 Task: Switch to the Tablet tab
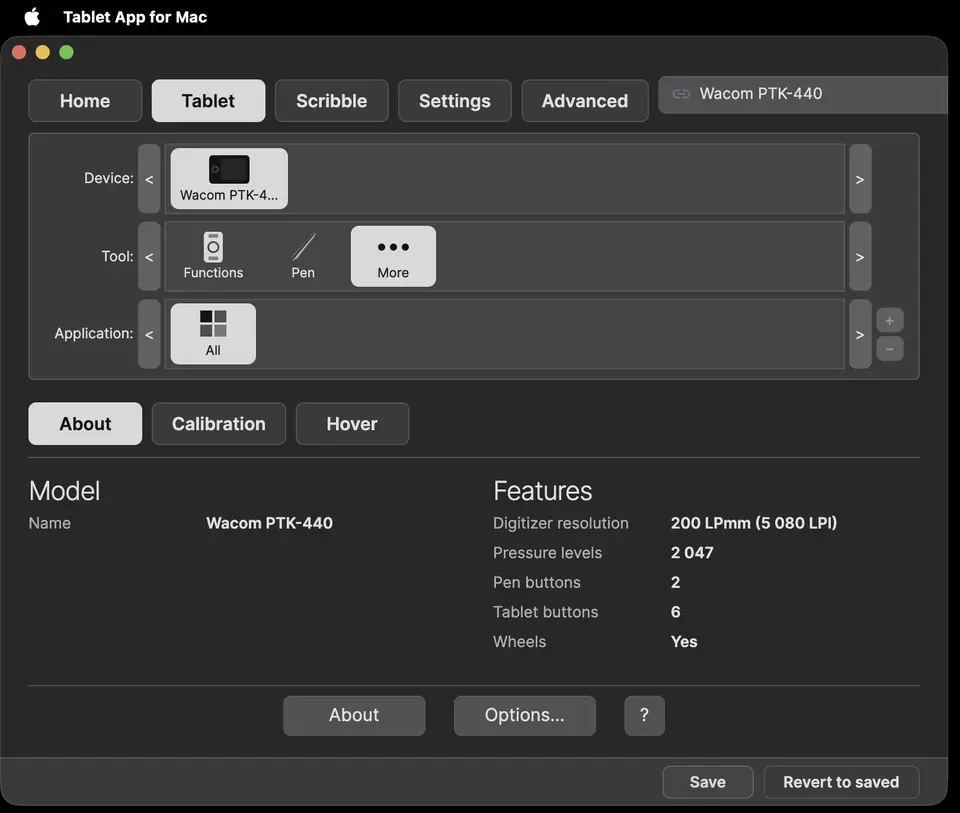click(208, 100)
